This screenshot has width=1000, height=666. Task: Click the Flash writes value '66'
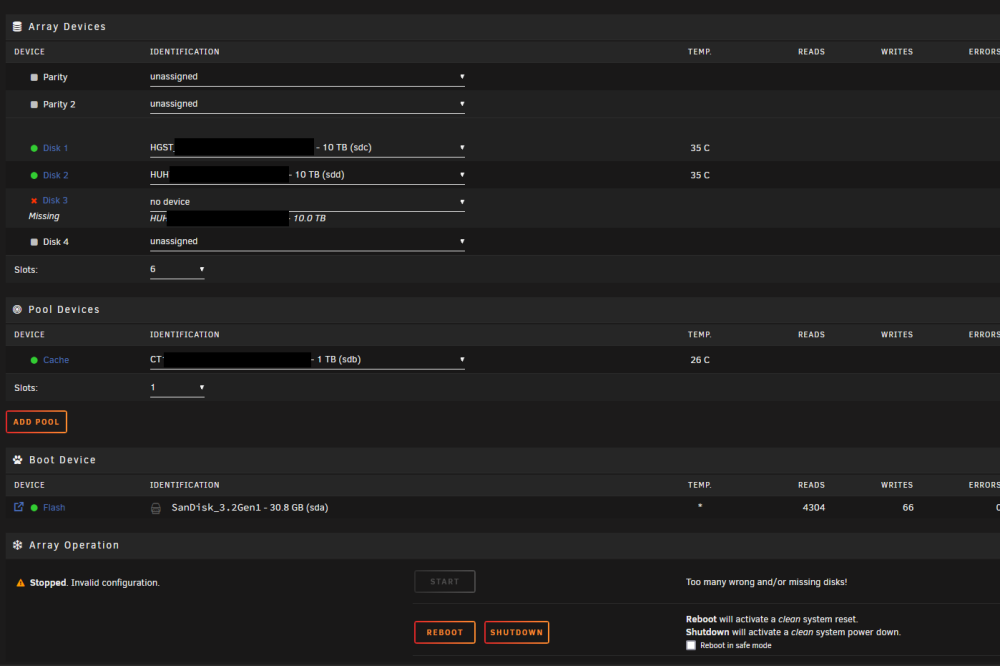tap(908, 508)
